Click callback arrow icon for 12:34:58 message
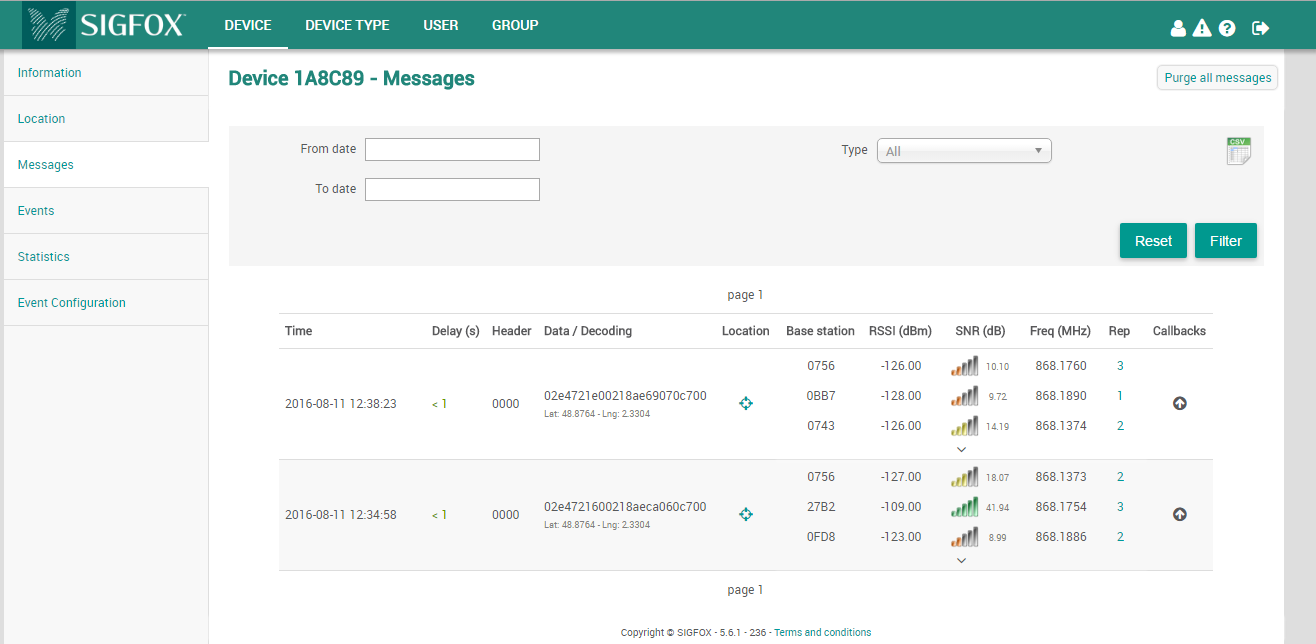 [x=1179, y=514]
